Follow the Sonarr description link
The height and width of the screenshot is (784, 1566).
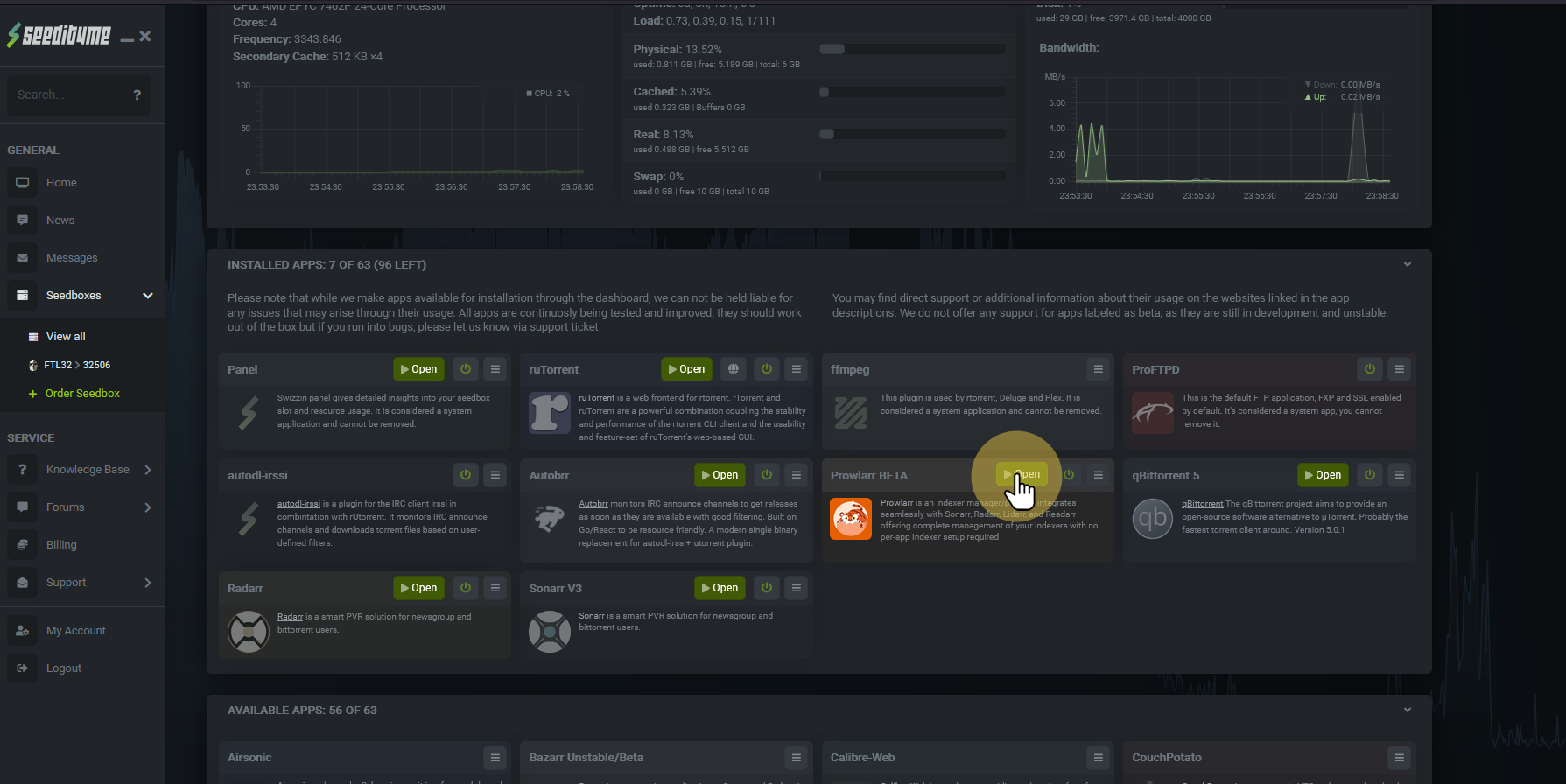tap(592, 616)
